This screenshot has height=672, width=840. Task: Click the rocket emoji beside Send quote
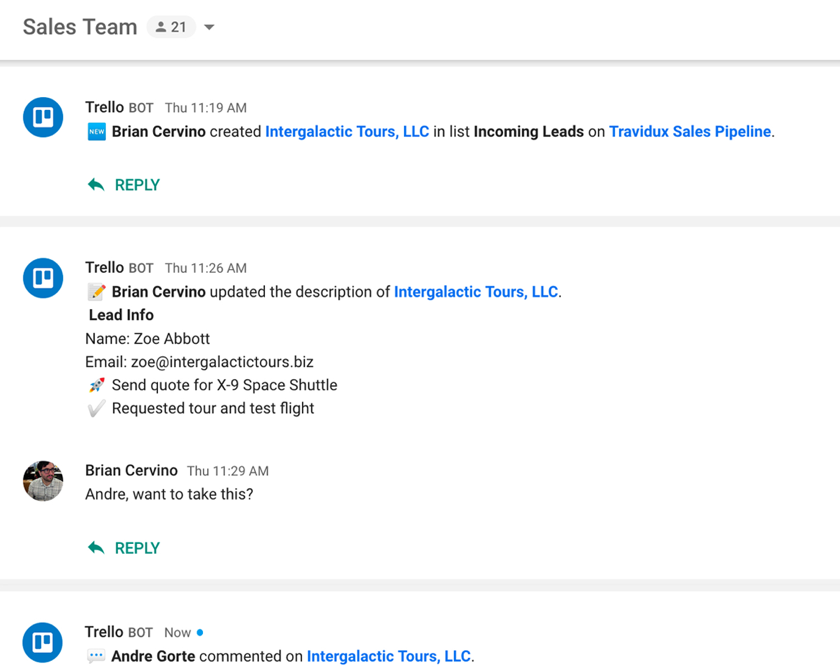96,385
